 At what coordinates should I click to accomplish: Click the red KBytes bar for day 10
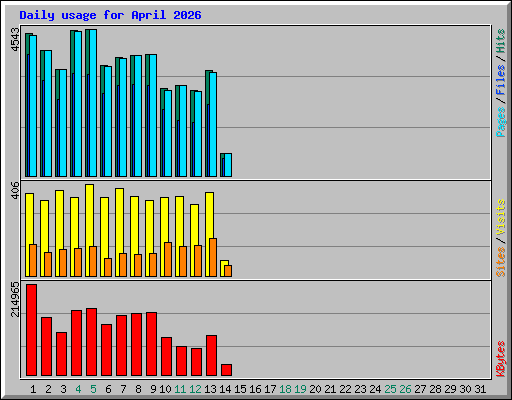tap(166, 356)
